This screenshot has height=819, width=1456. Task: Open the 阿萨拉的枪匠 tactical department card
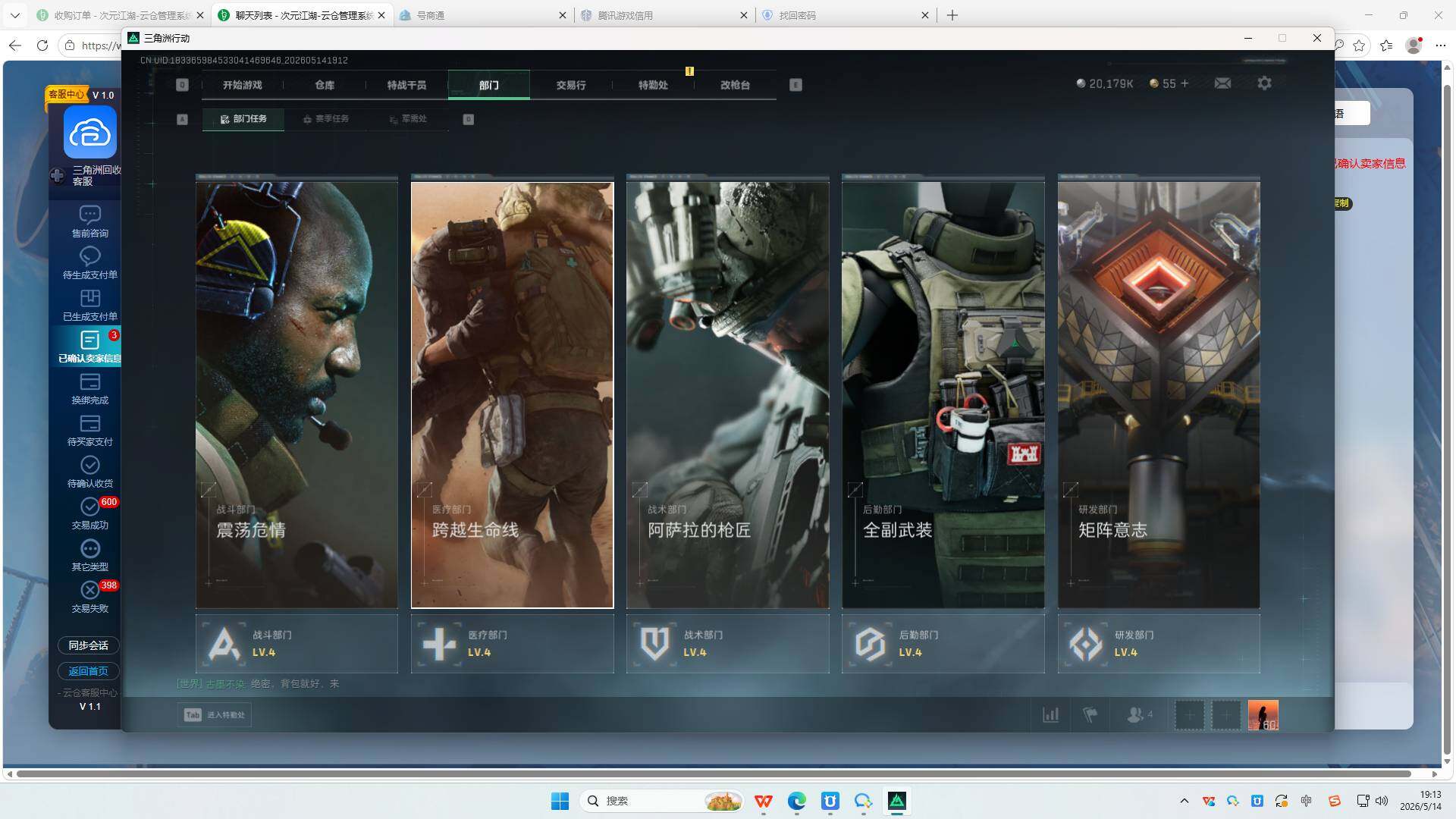click(x=727, y=394)
